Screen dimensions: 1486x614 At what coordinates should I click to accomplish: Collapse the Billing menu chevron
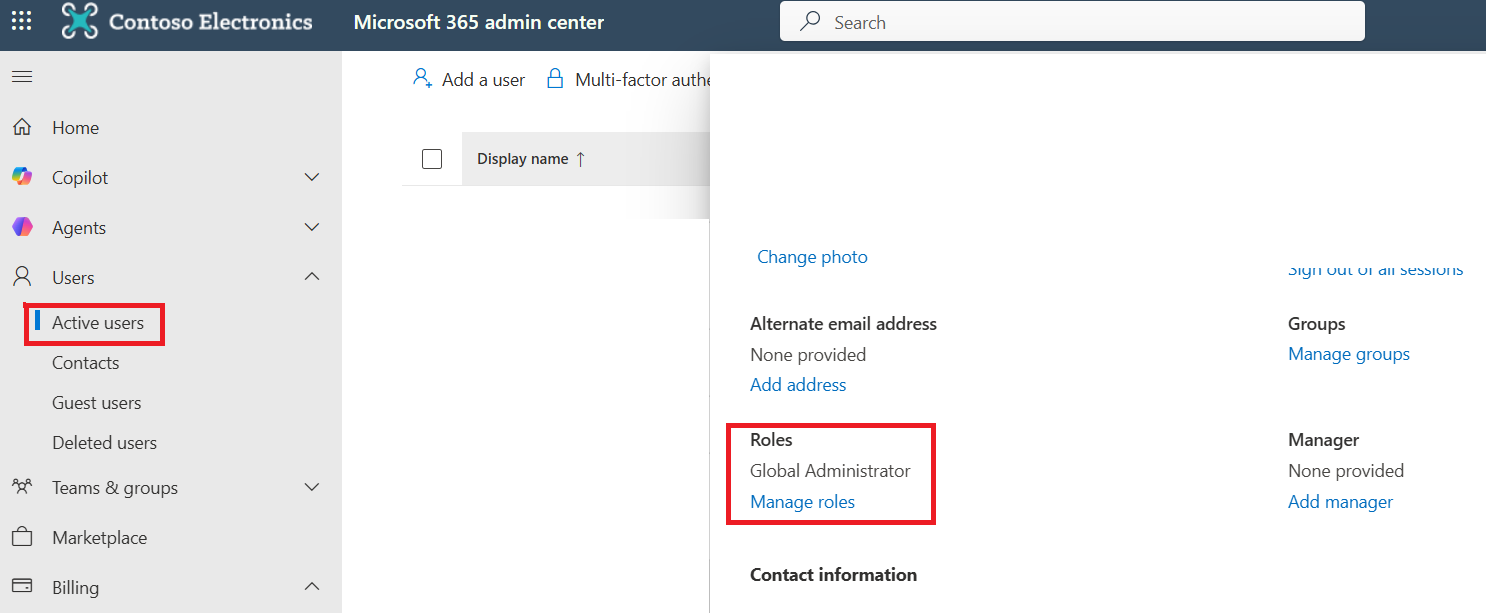312,586
